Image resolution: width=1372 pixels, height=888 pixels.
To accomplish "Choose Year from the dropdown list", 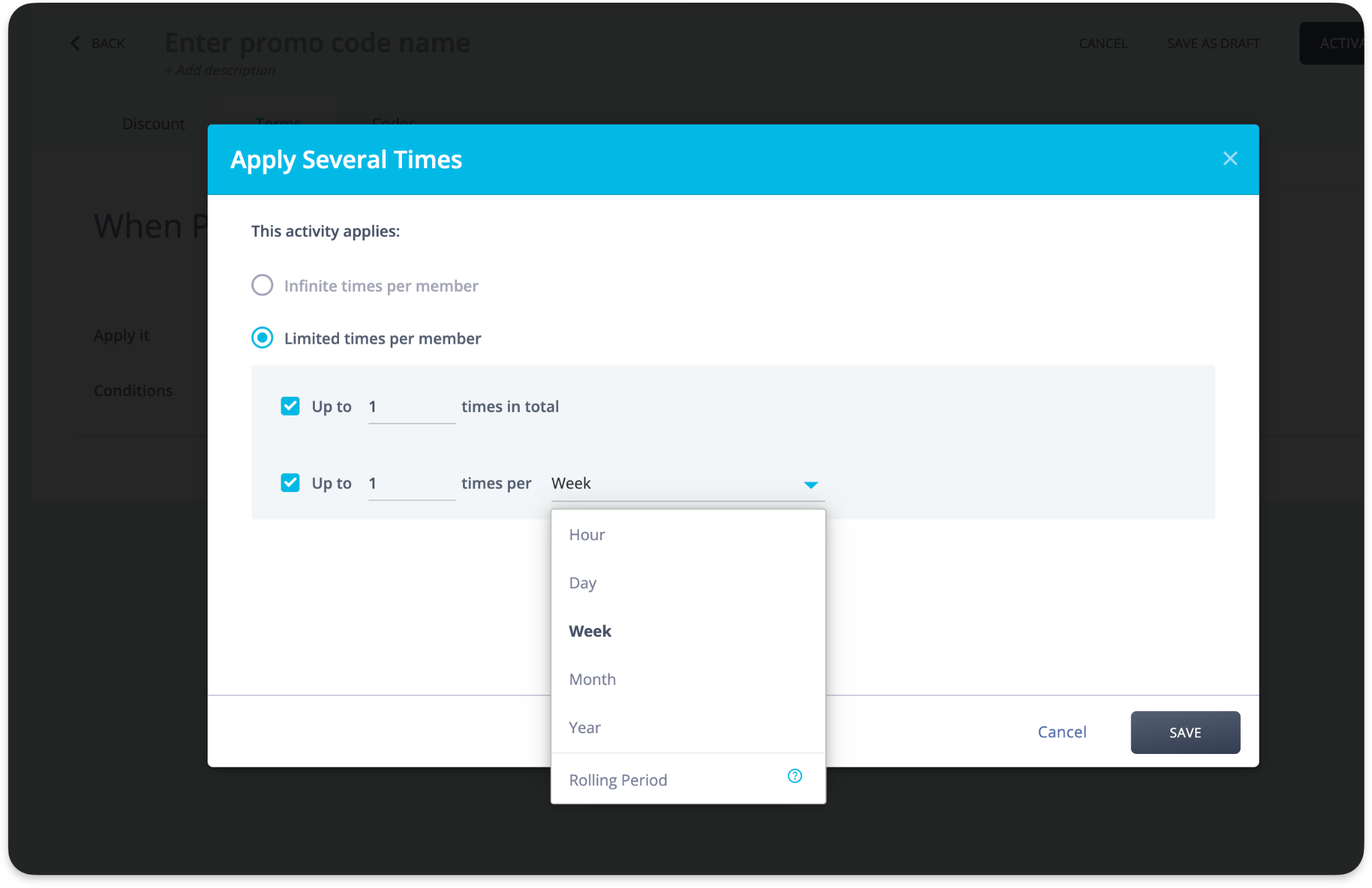I will tap(584, 728).
